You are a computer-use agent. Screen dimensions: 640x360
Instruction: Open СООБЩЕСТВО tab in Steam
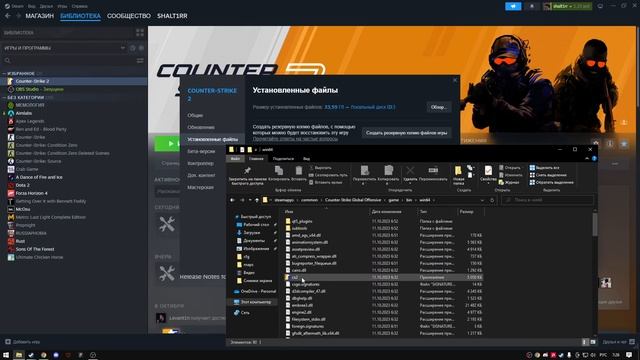click(x=129, y=16)
